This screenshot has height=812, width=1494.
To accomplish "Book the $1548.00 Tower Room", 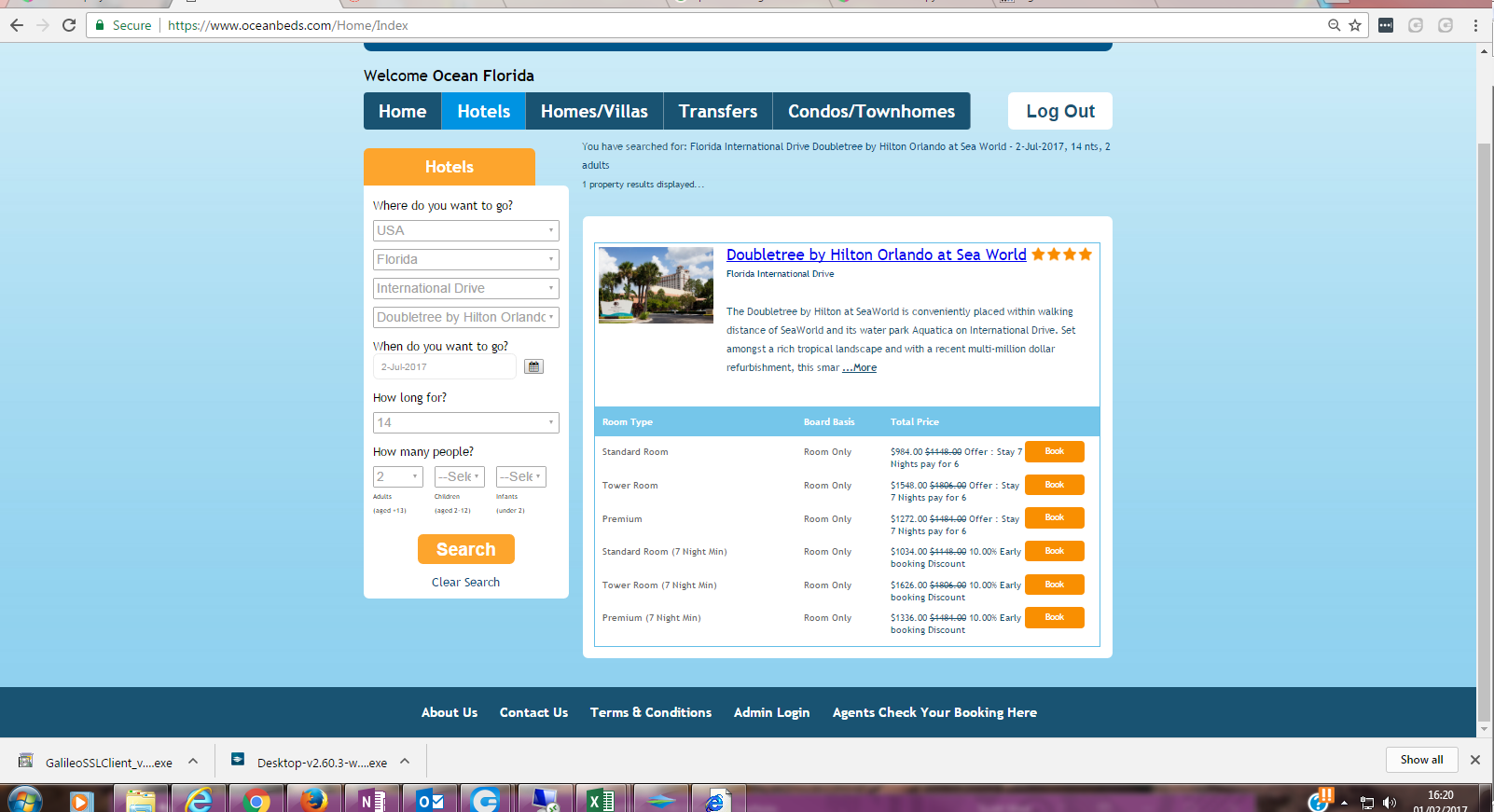I will point(1055,485).
